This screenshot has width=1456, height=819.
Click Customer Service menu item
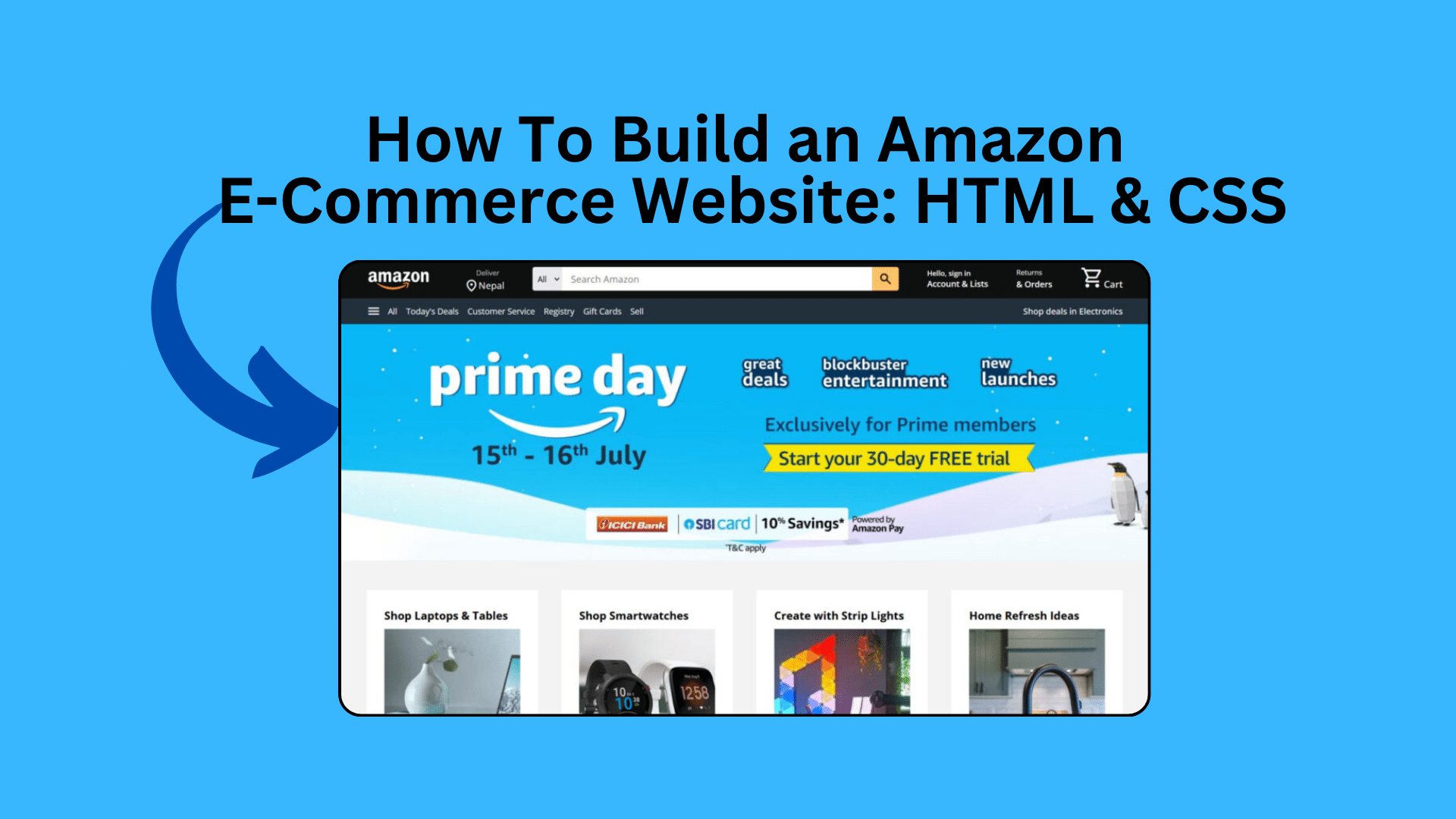click(501, 312)
